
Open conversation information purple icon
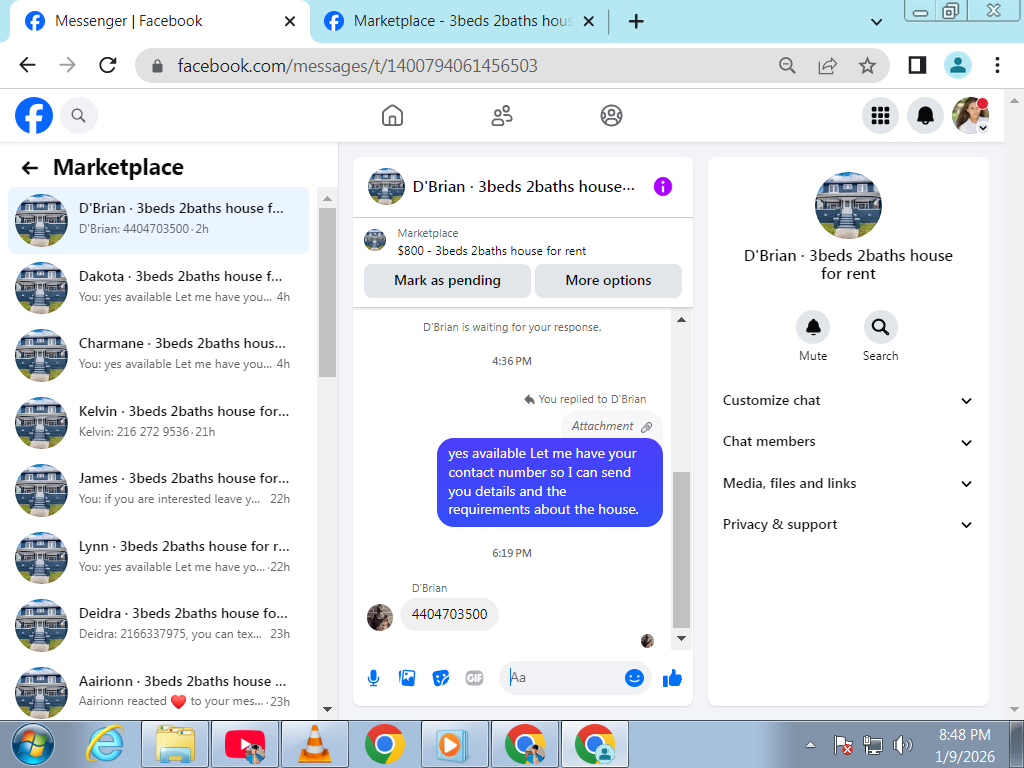tap(663, 187)
